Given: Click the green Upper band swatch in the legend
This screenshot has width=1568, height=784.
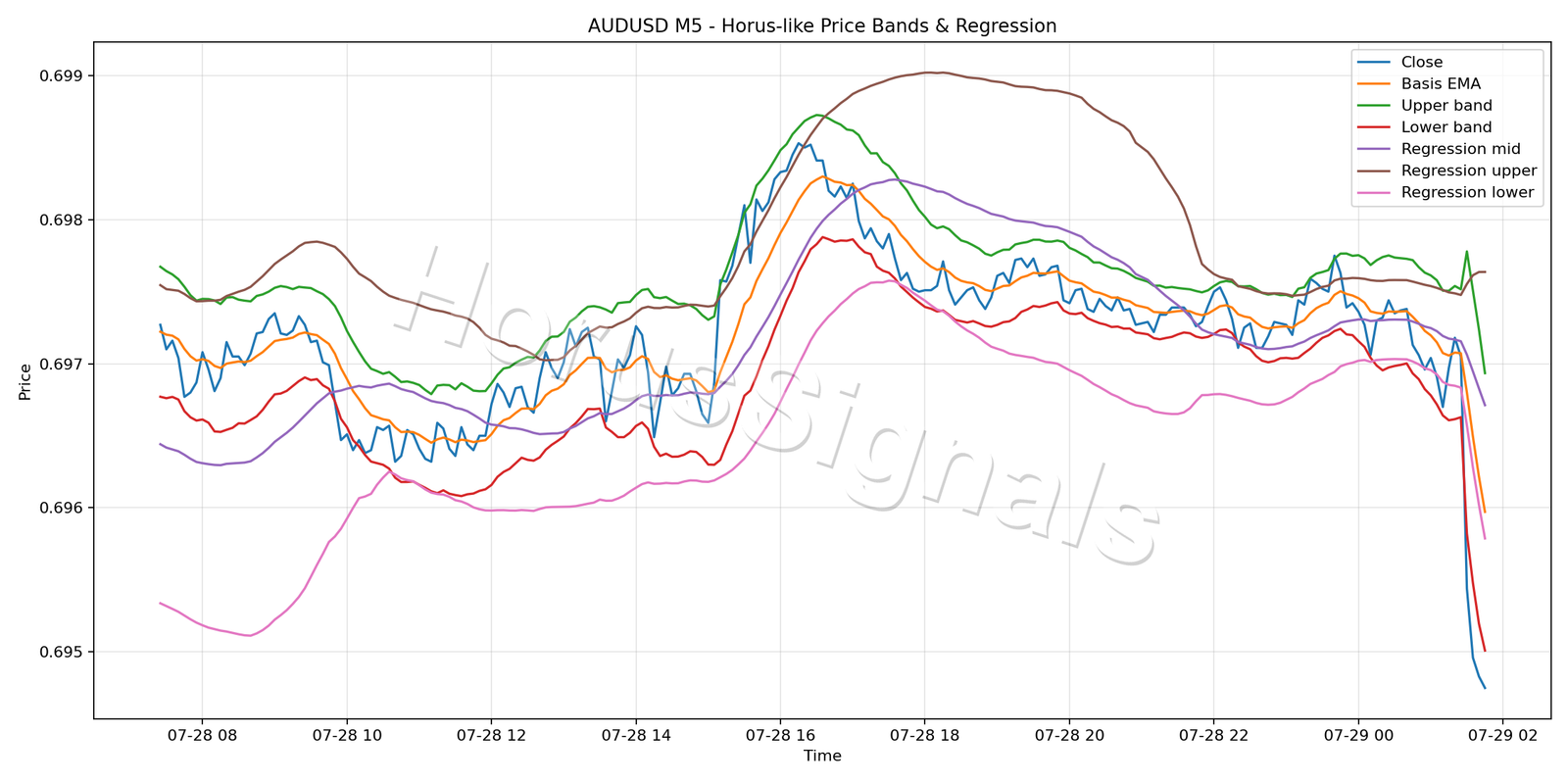Looking at the screenshot, I should tap(1374, 106).
